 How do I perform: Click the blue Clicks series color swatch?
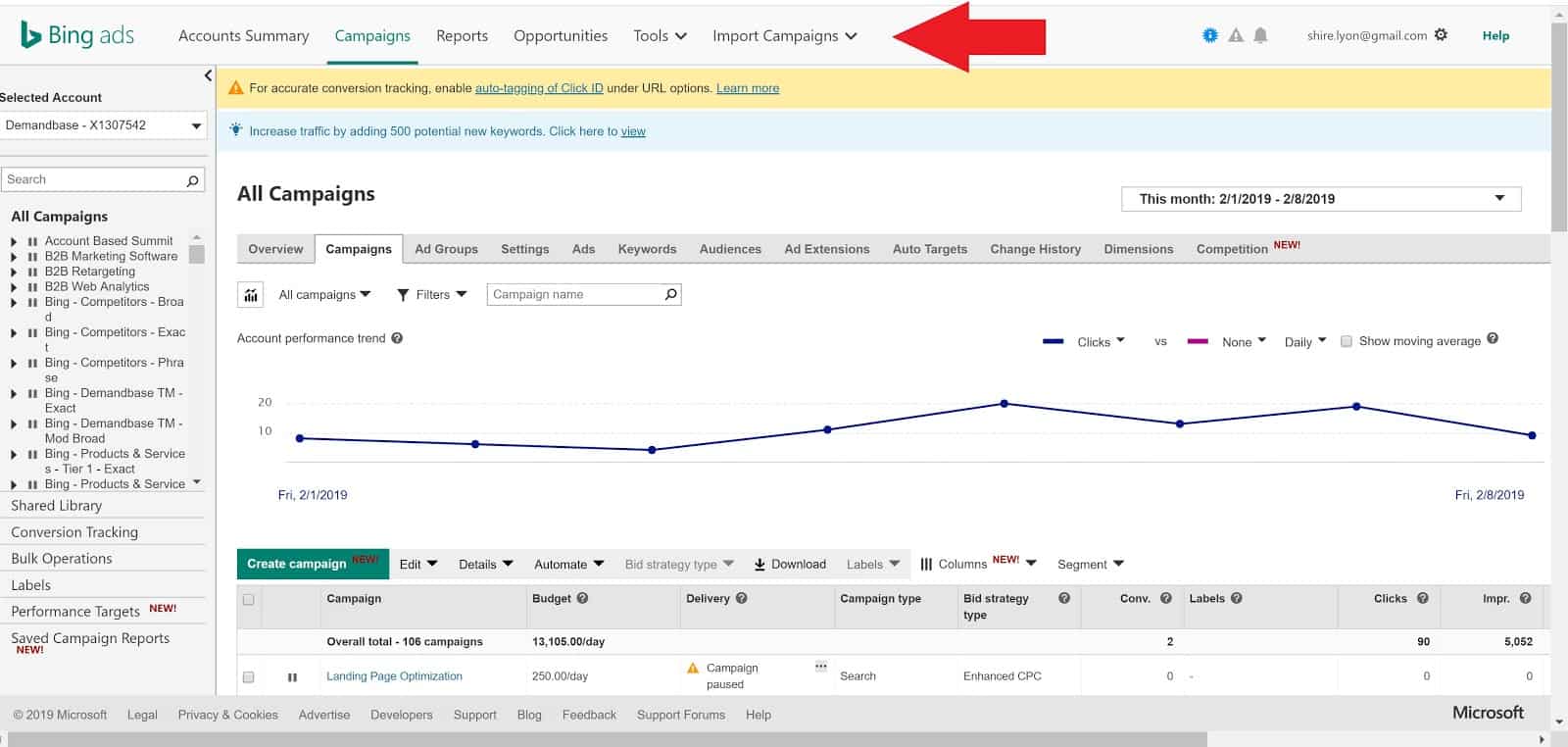click(1053, 341)
